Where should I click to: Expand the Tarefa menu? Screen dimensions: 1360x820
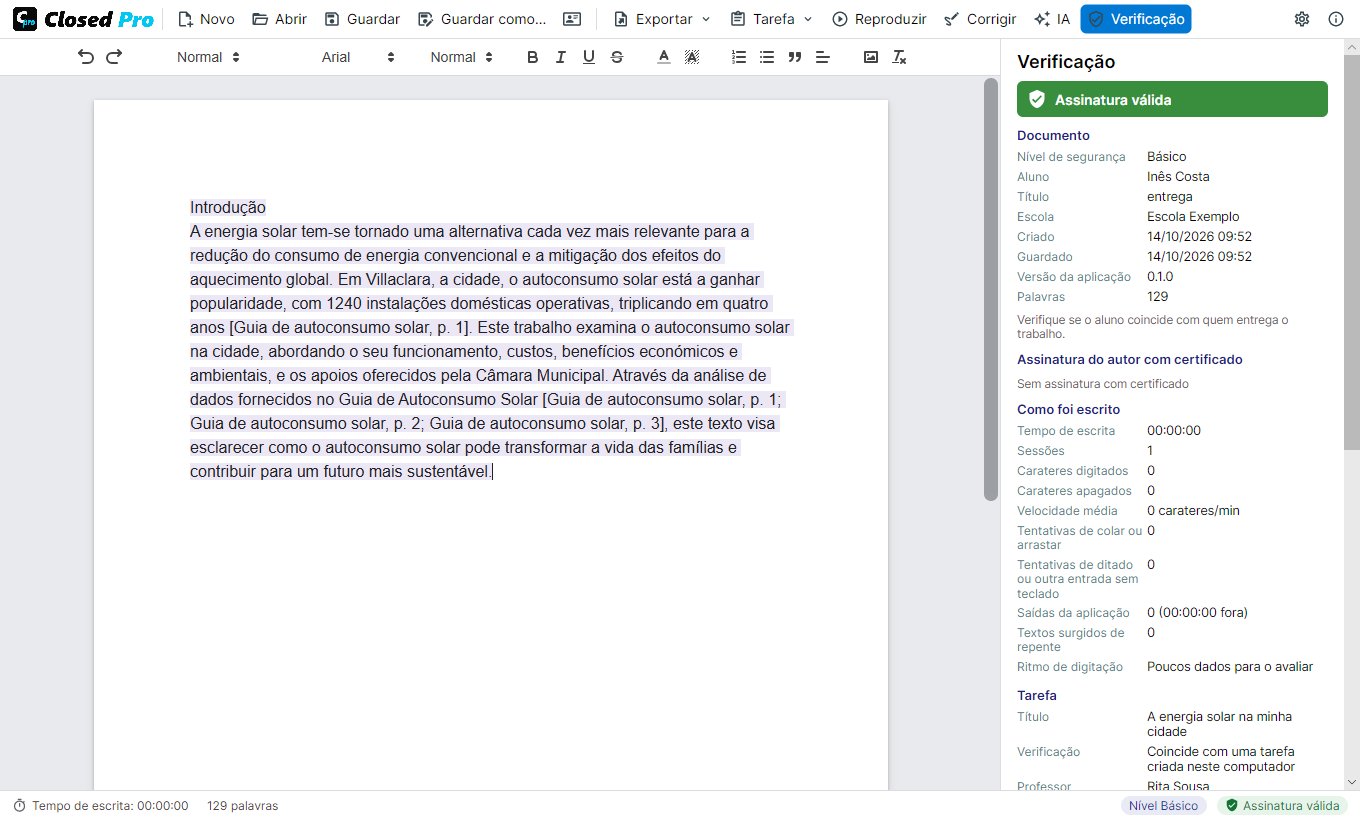(771, 19)
